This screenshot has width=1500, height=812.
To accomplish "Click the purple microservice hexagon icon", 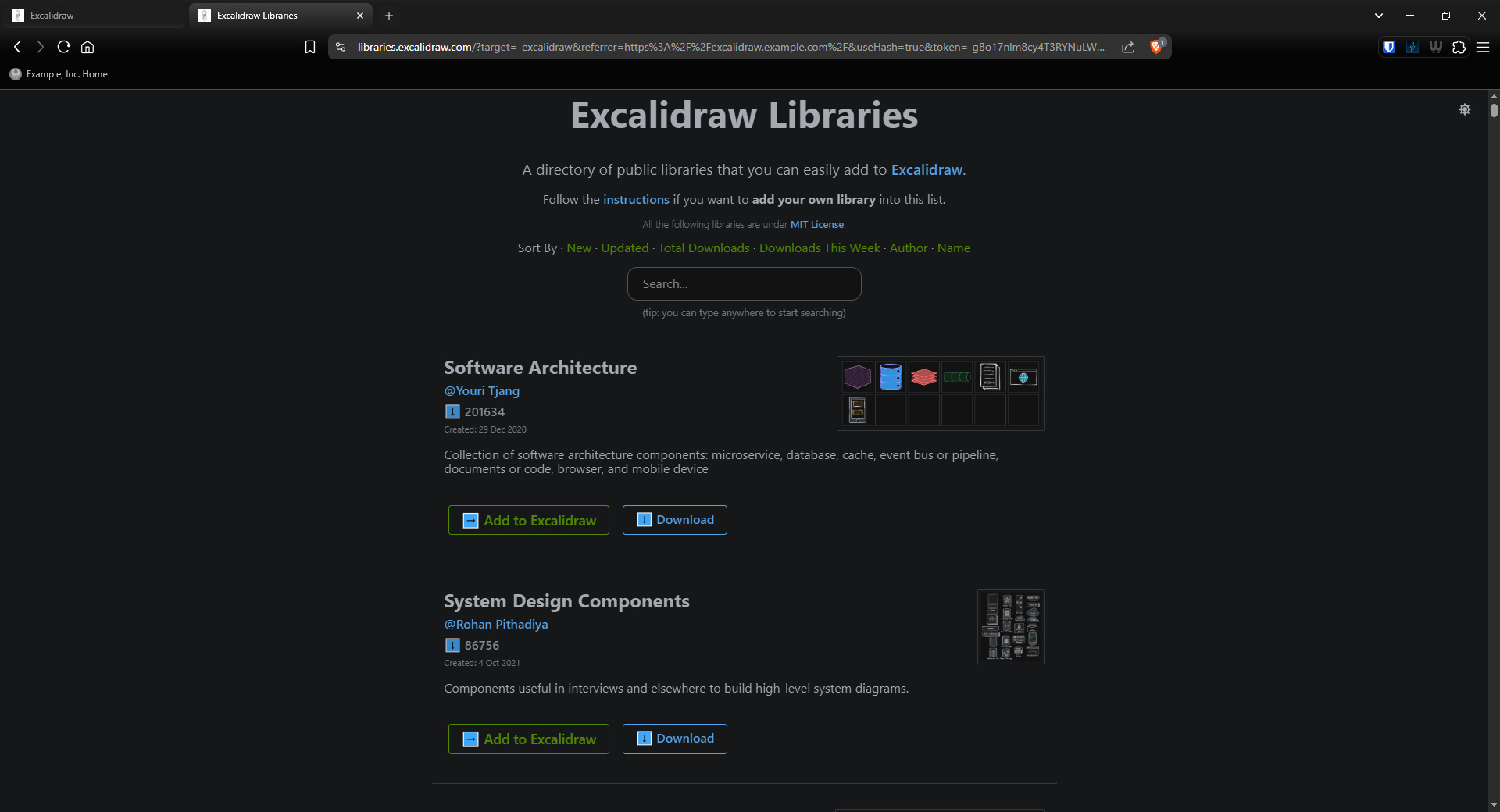I will coord(857,377).
